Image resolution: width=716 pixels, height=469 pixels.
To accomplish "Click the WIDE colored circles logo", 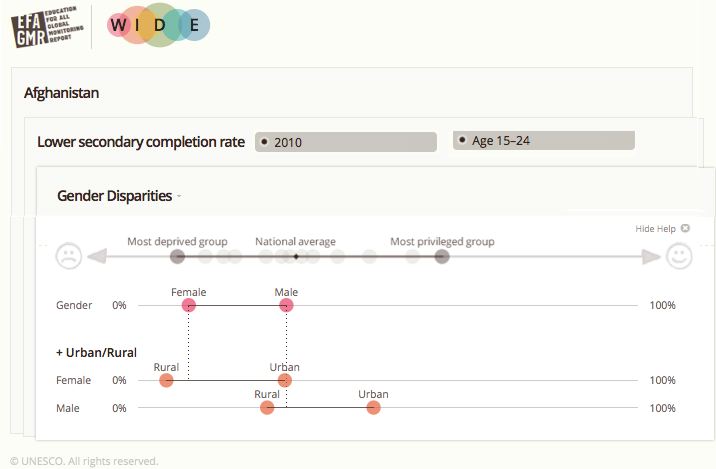I will click(158, 25).
